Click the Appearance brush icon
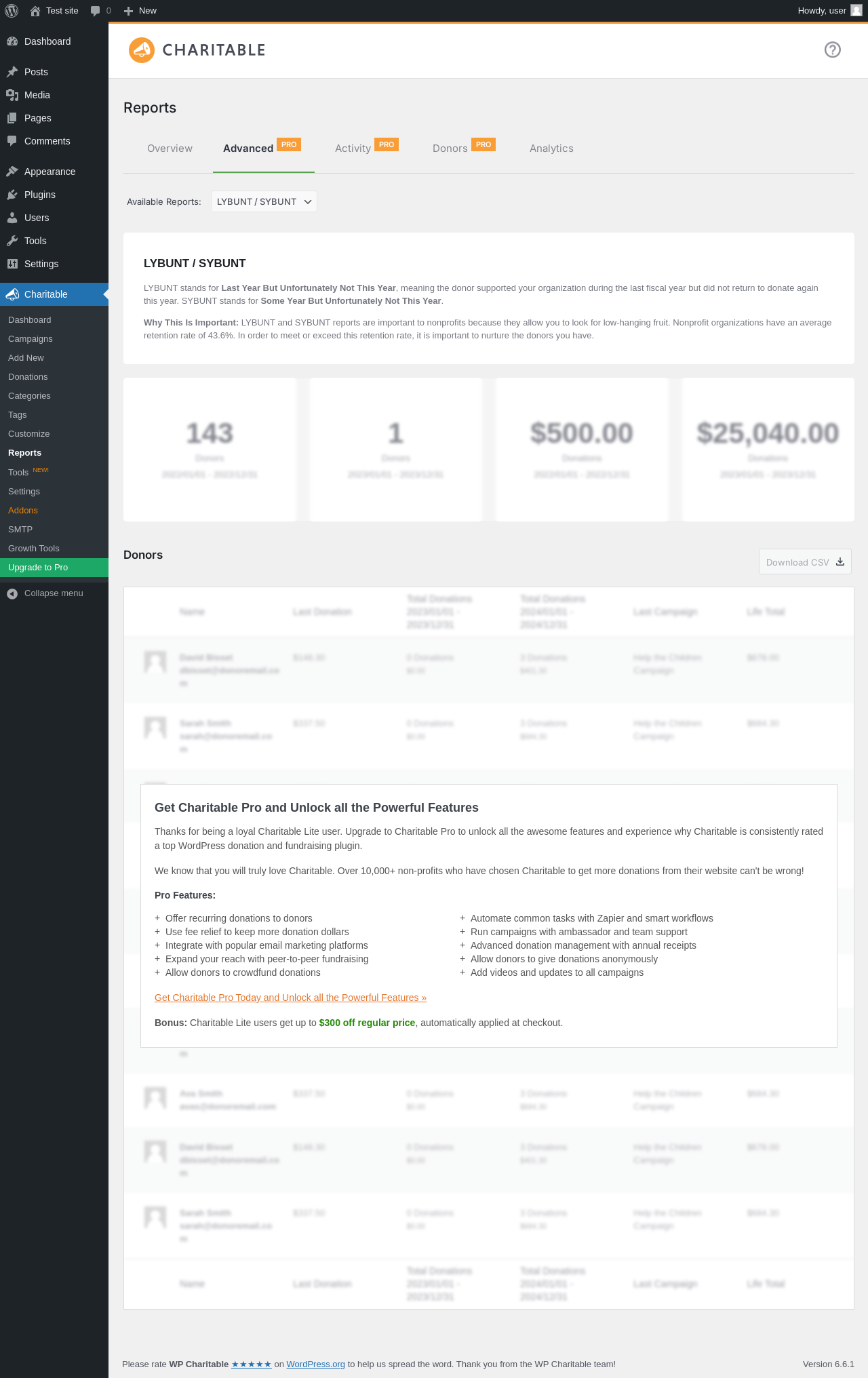868x1378 pixels. pos(12,172)
